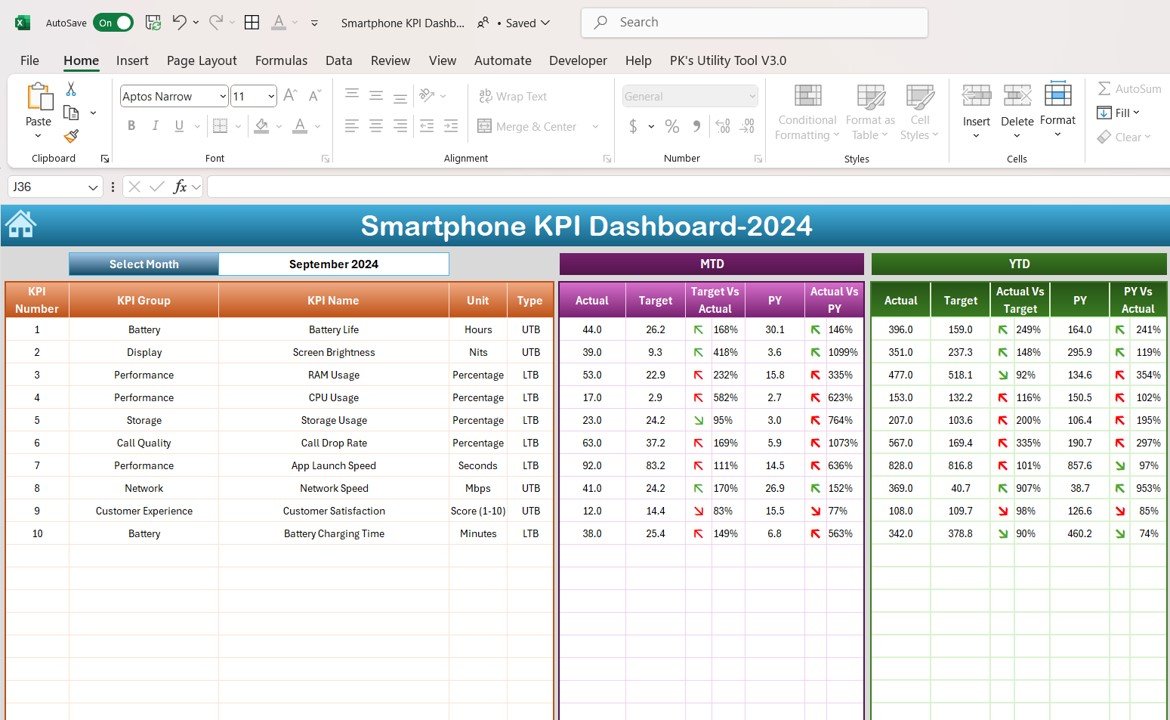1170x720 pixels.
Task: Click the home icon on the dashboard
Action: click(20, 224)
